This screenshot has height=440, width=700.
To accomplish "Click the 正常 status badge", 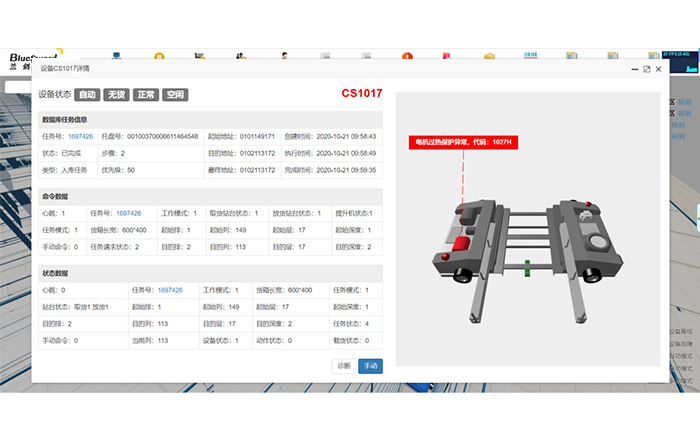I will (x=146, y=94).
